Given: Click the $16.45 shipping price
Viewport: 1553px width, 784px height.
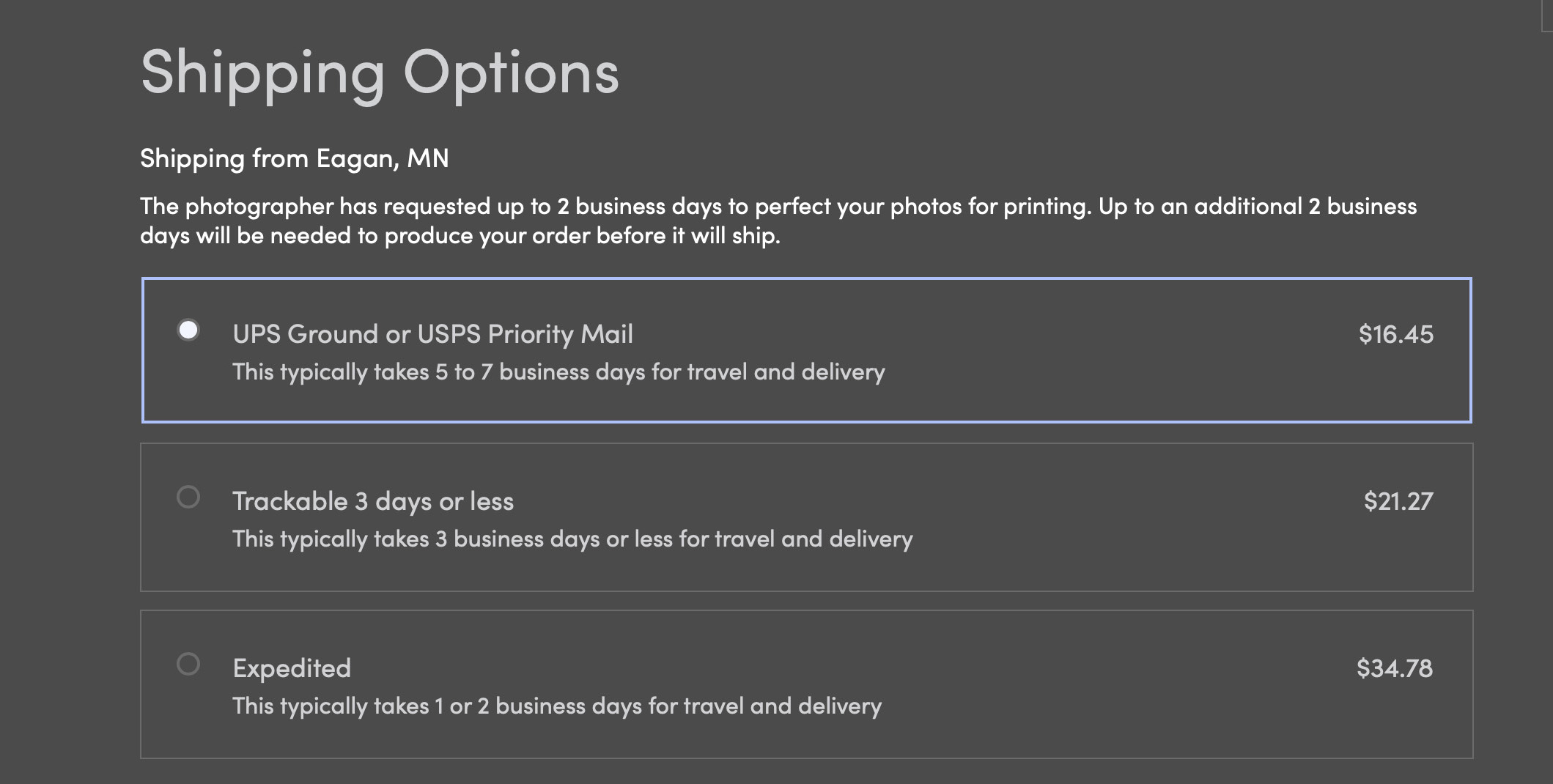Looking at the screenshot, I should point(1395,334).
